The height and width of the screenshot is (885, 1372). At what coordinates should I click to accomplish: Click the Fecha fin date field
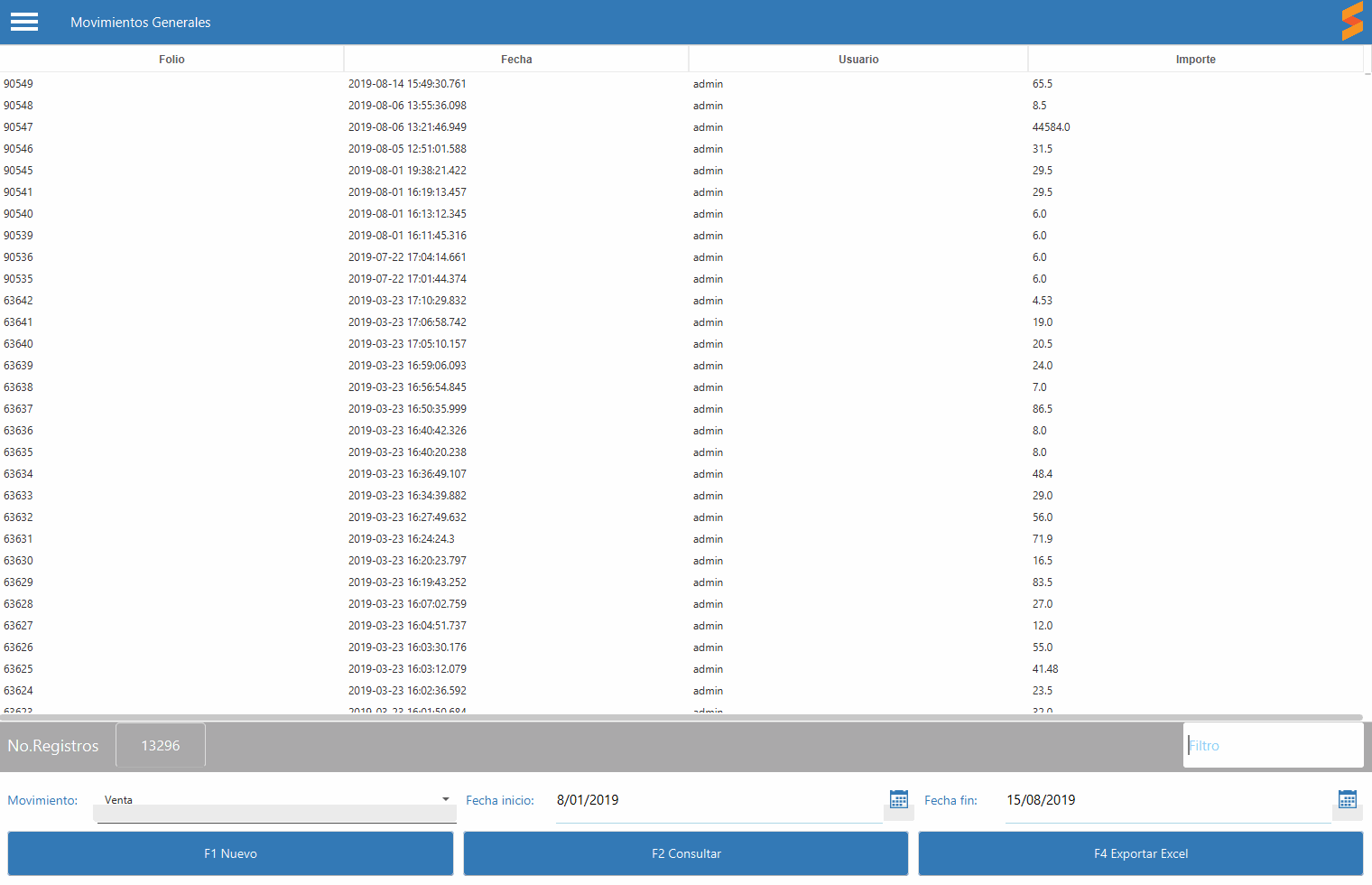pyautogui.click(x=1167, y=800)
